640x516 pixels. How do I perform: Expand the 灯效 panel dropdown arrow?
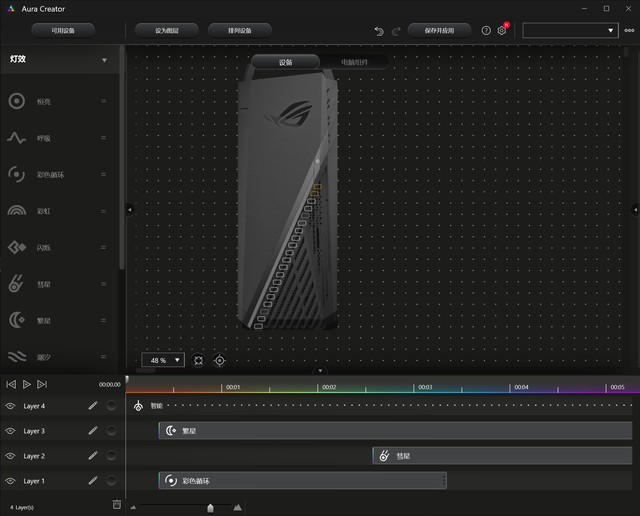[x=104, y=61]
